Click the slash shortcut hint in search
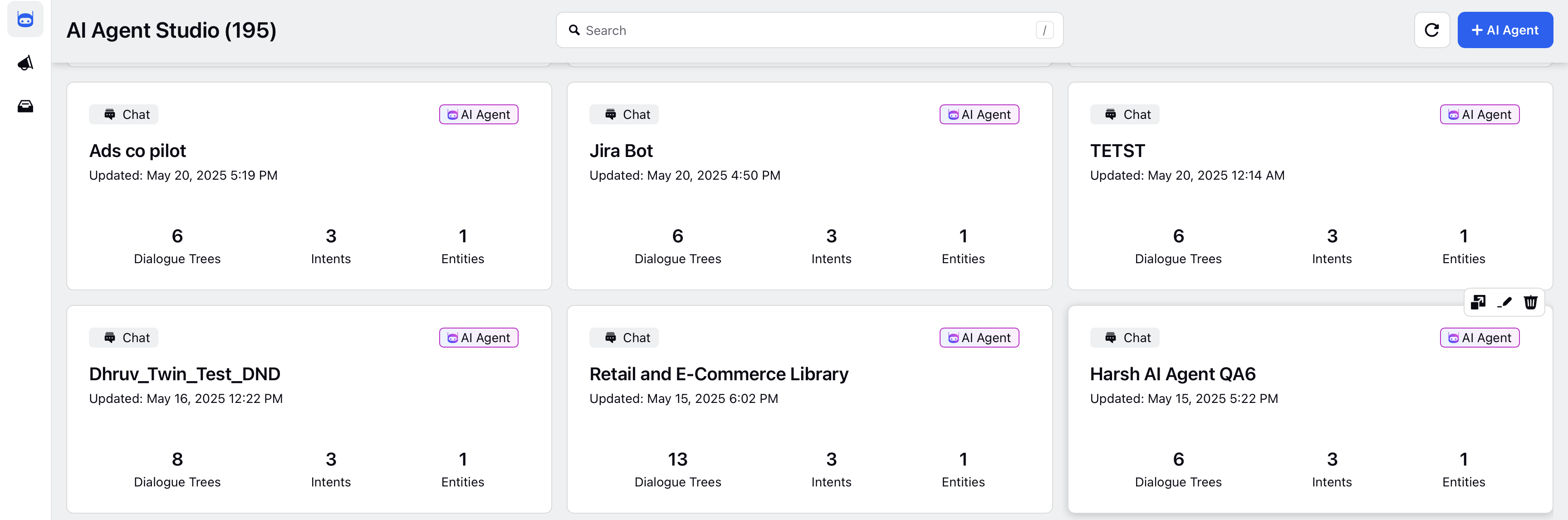 coord(1044,30)
